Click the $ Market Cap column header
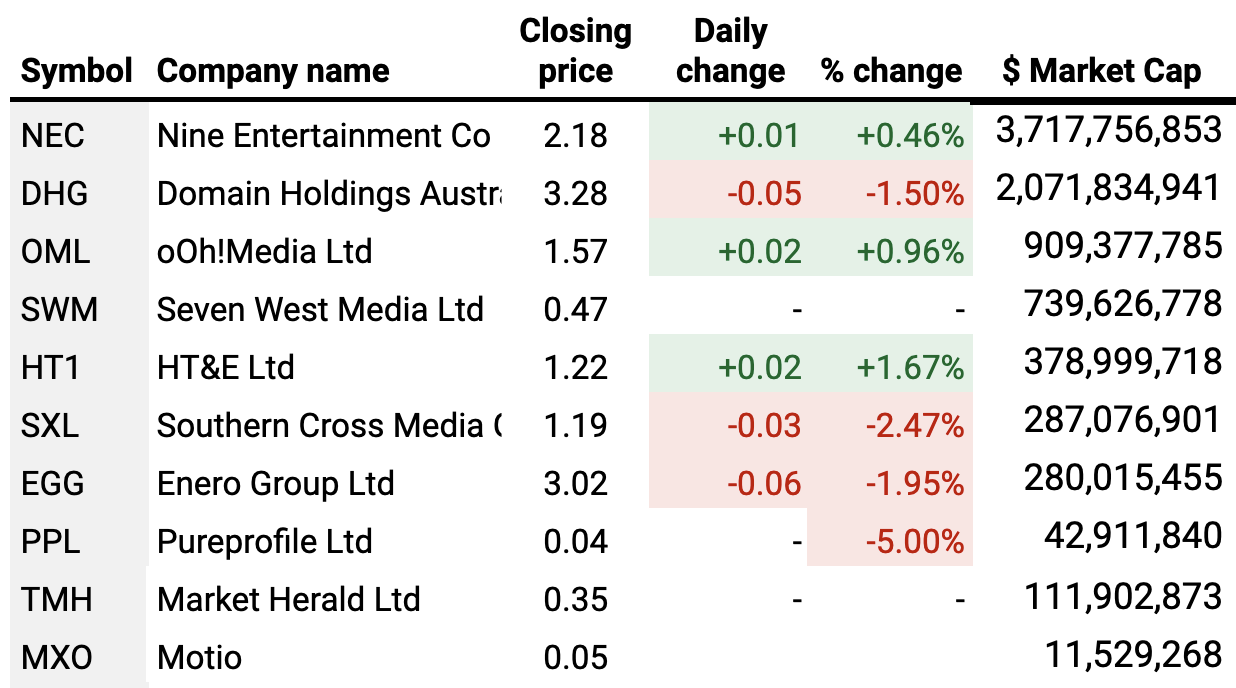 [1101, 71]
